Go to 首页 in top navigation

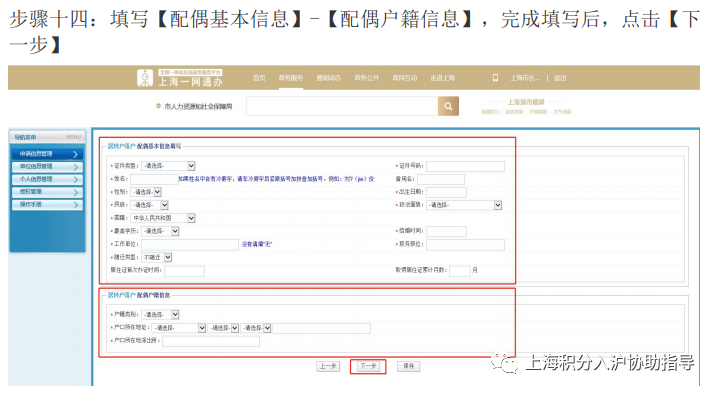[259, 78]
